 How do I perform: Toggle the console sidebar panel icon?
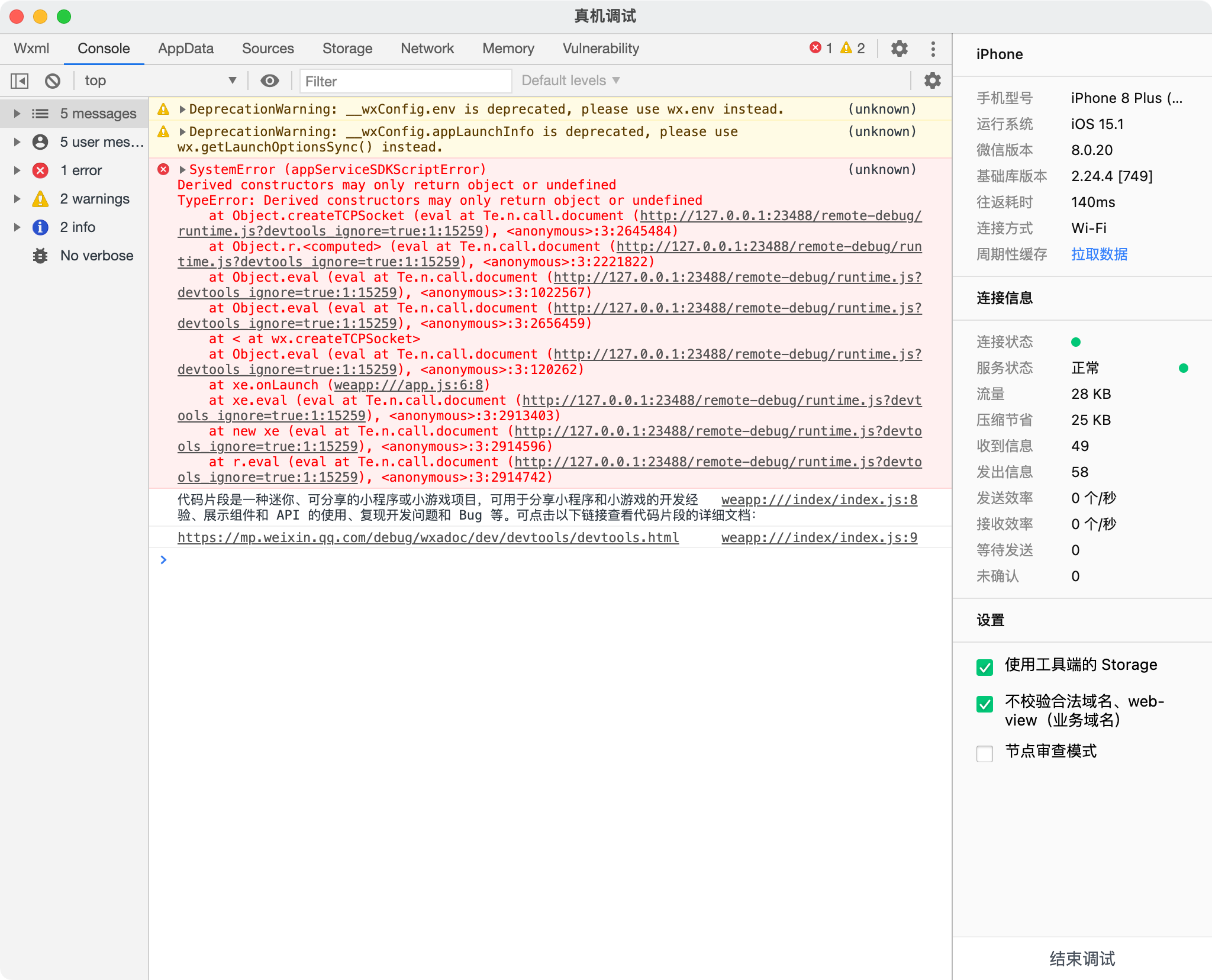point(20,80)
